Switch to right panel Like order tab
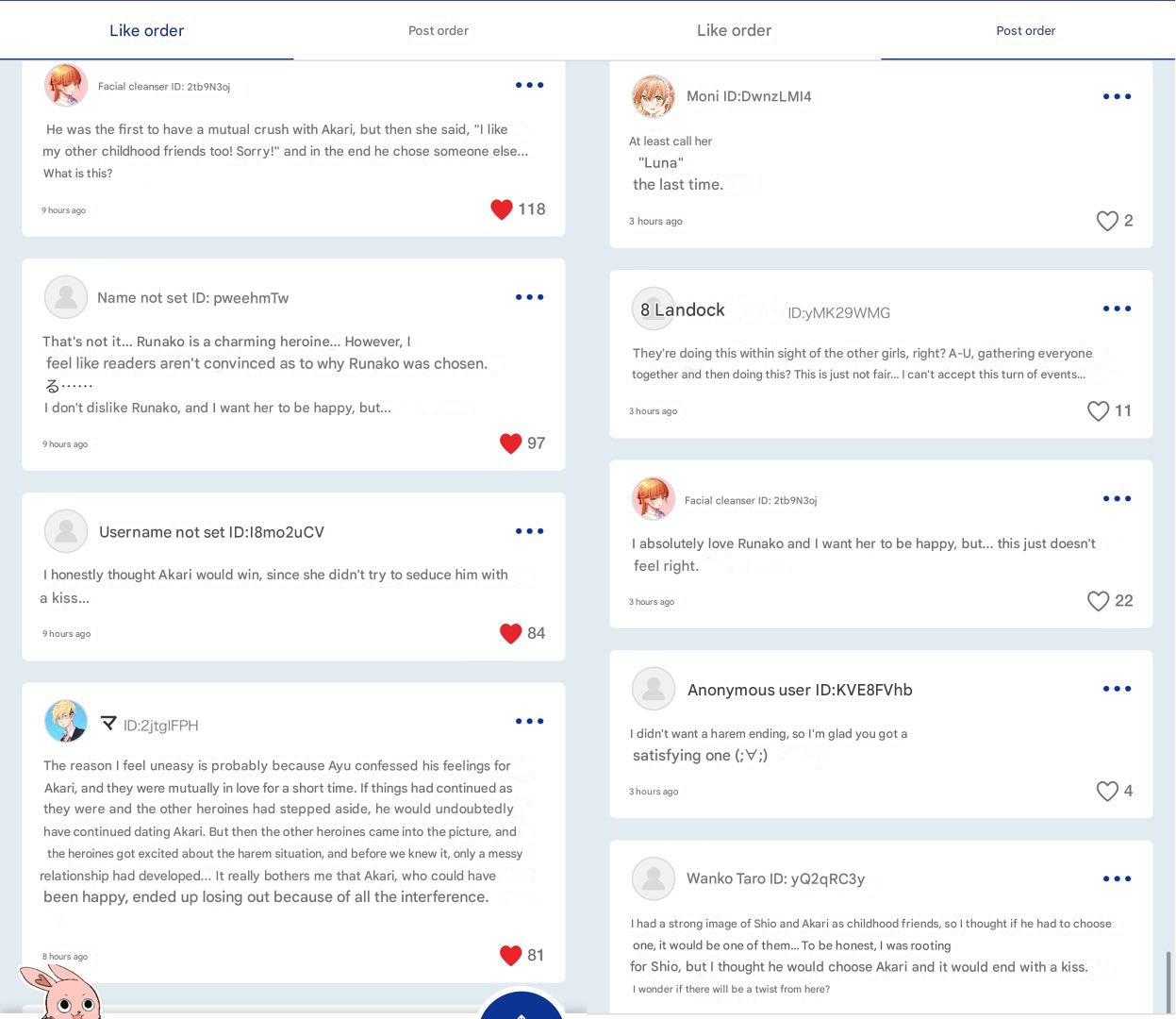 click(x=734, y=30)
